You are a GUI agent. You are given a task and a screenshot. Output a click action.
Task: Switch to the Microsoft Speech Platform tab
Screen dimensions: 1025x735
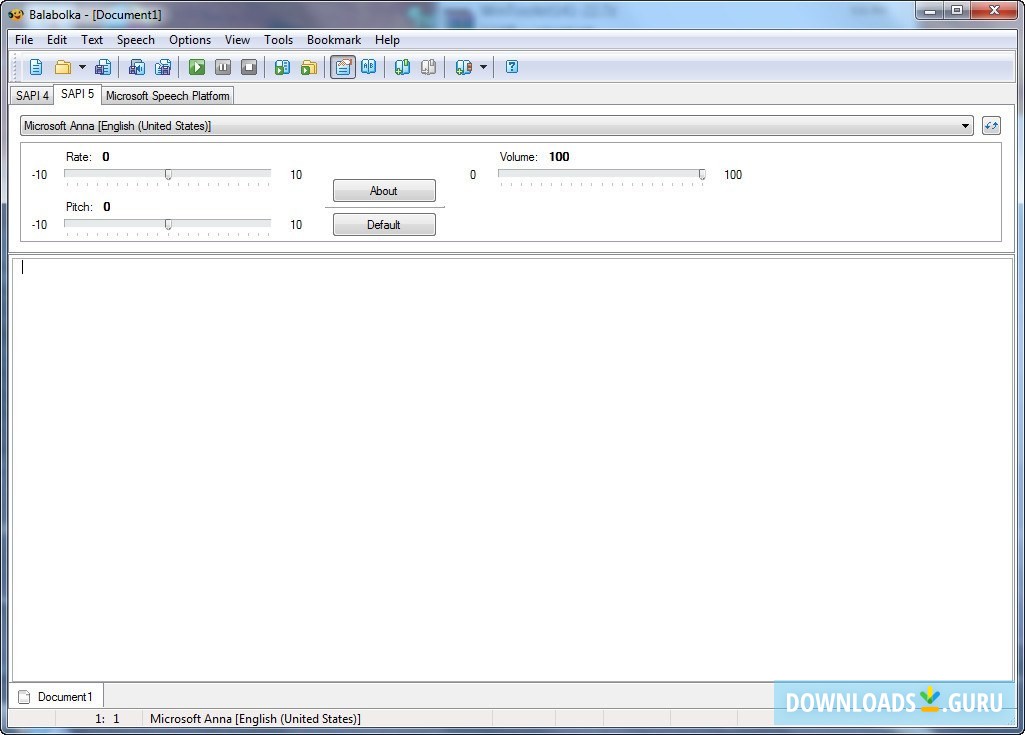[167, 95]
